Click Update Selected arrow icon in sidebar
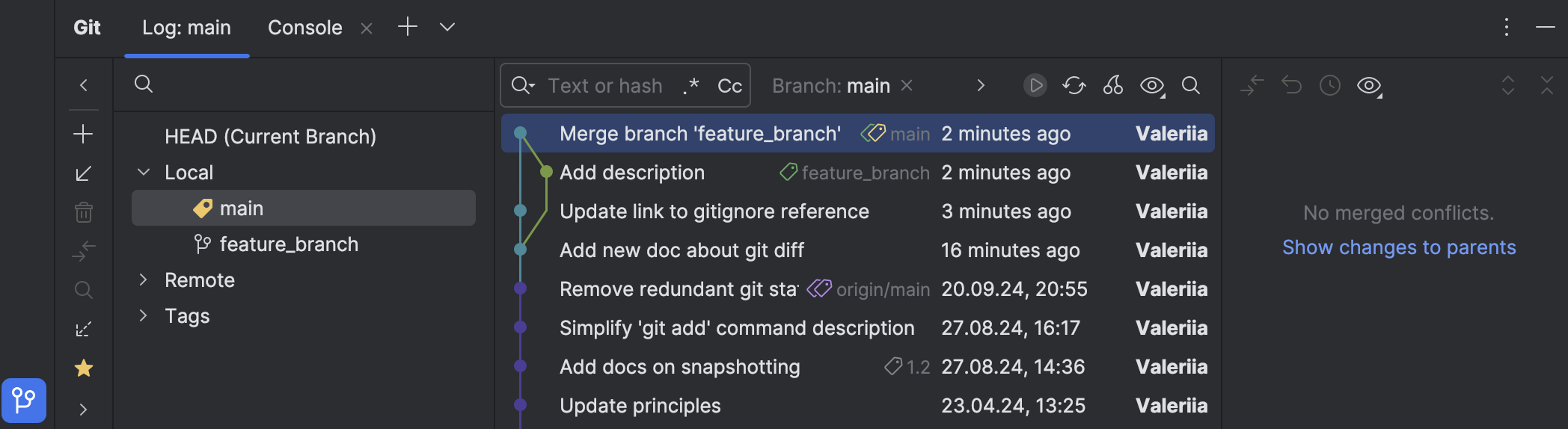The height and width of the screenshot is (429, 1568). (84, 173)
